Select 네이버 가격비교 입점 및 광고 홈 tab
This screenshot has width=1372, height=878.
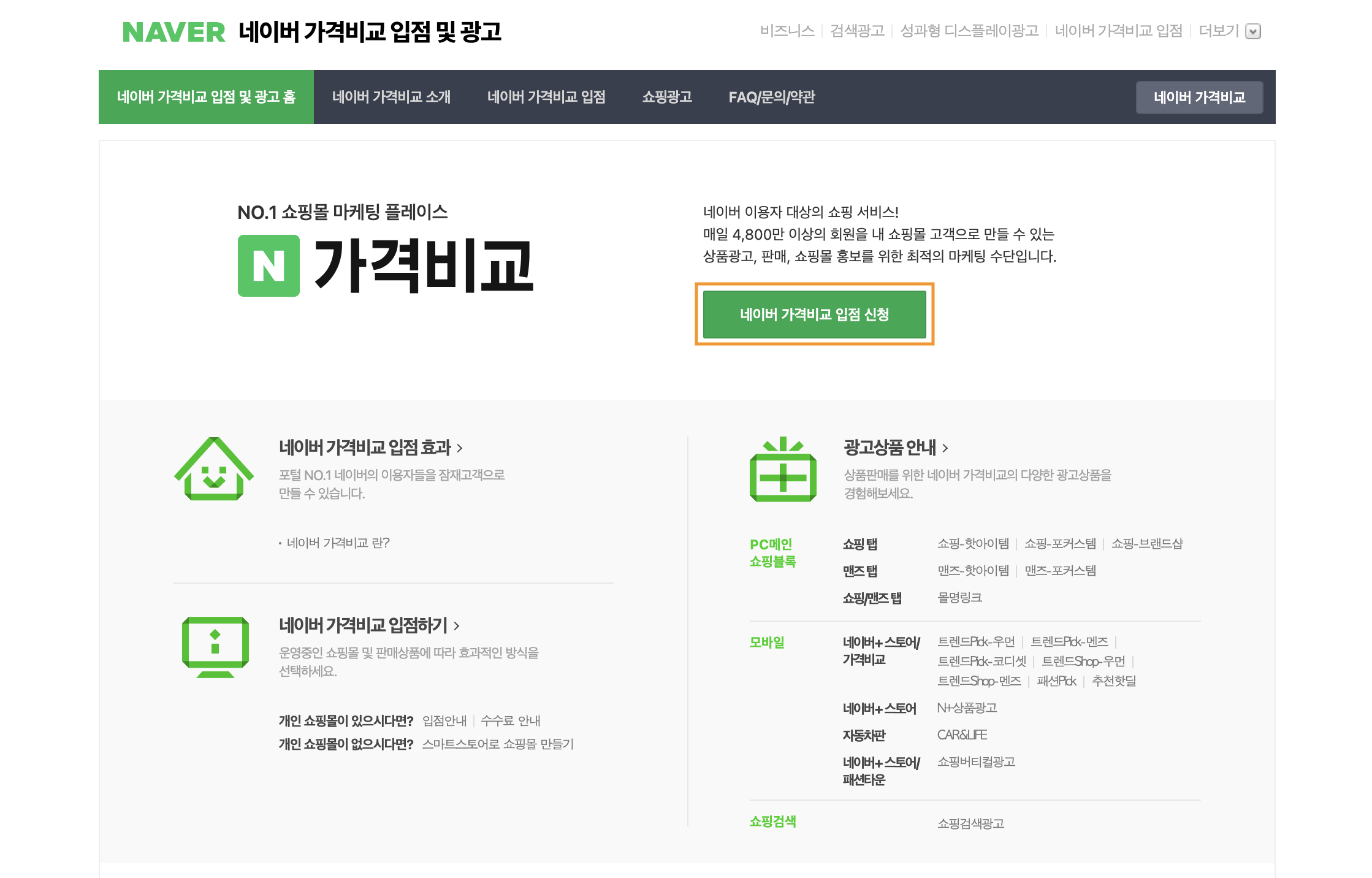206,97
